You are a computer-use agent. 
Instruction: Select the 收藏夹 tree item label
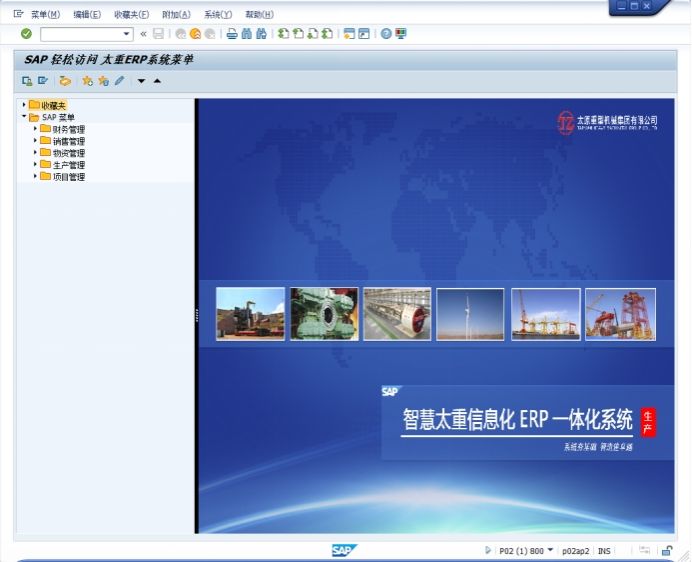tap(53, 106)
